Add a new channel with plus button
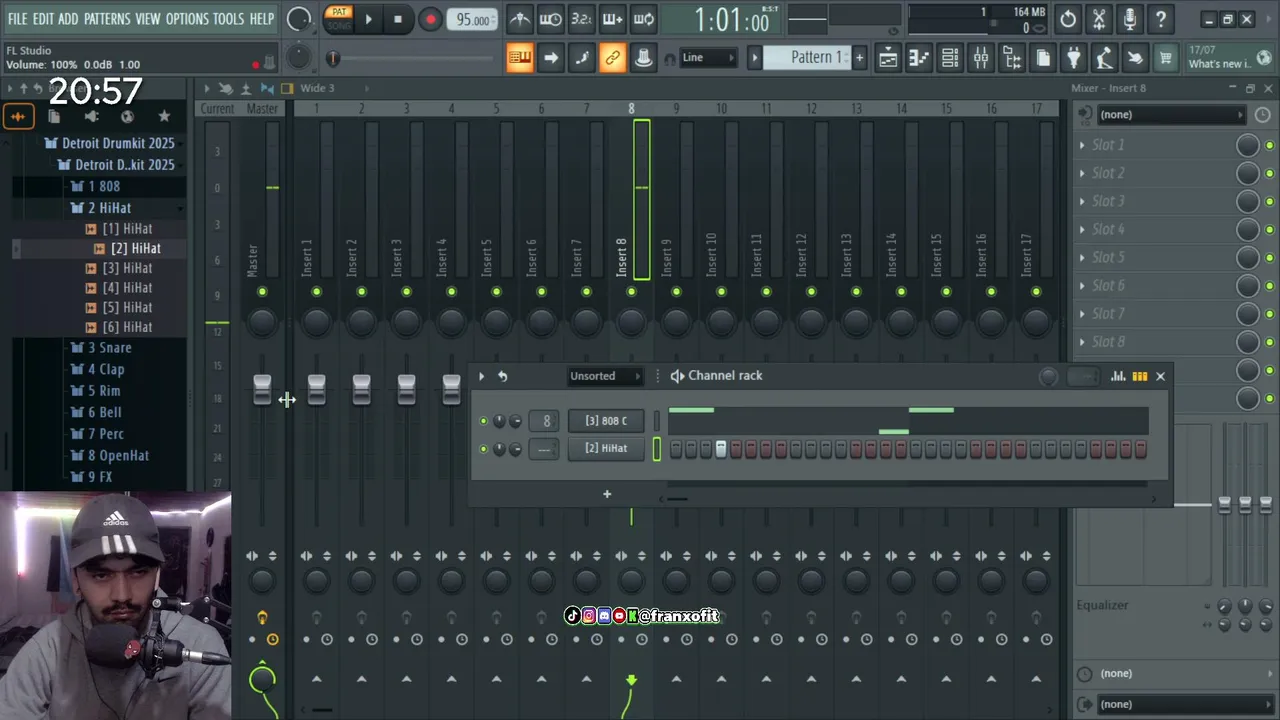 click(607, 494)
